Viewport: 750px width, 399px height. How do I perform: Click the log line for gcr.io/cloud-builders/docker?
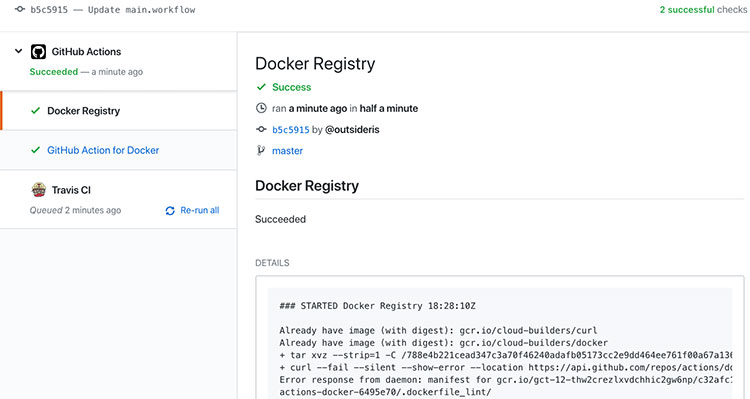tap(443, 343)
